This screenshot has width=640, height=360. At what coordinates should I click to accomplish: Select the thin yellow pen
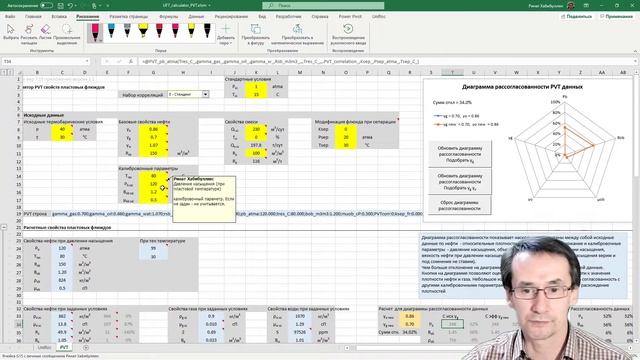click(x=191, y=32)
